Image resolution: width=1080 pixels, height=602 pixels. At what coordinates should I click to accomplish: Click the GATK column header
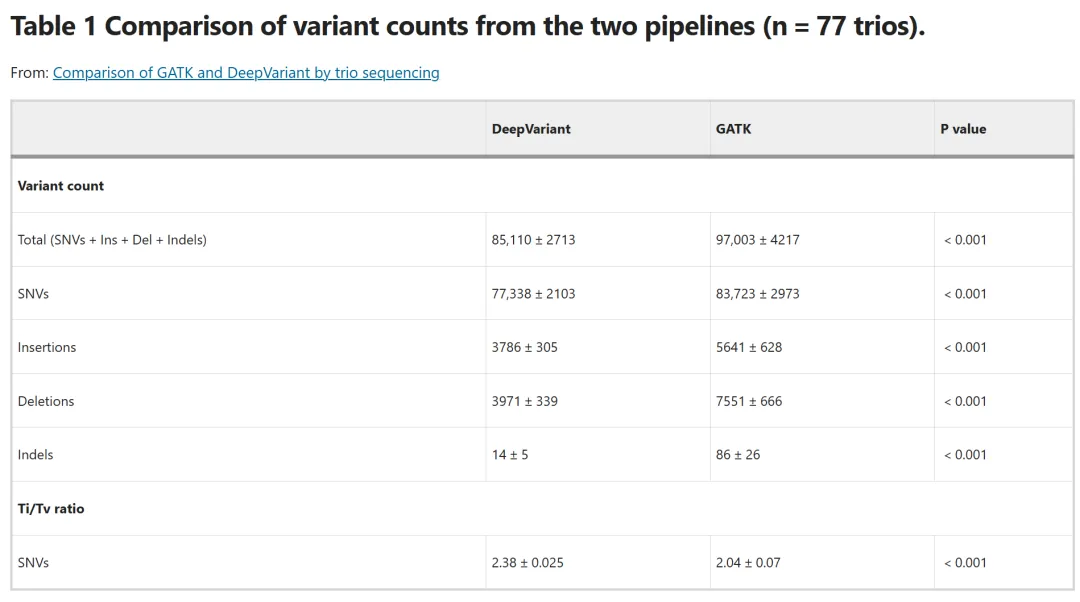(x=733, y=129)
